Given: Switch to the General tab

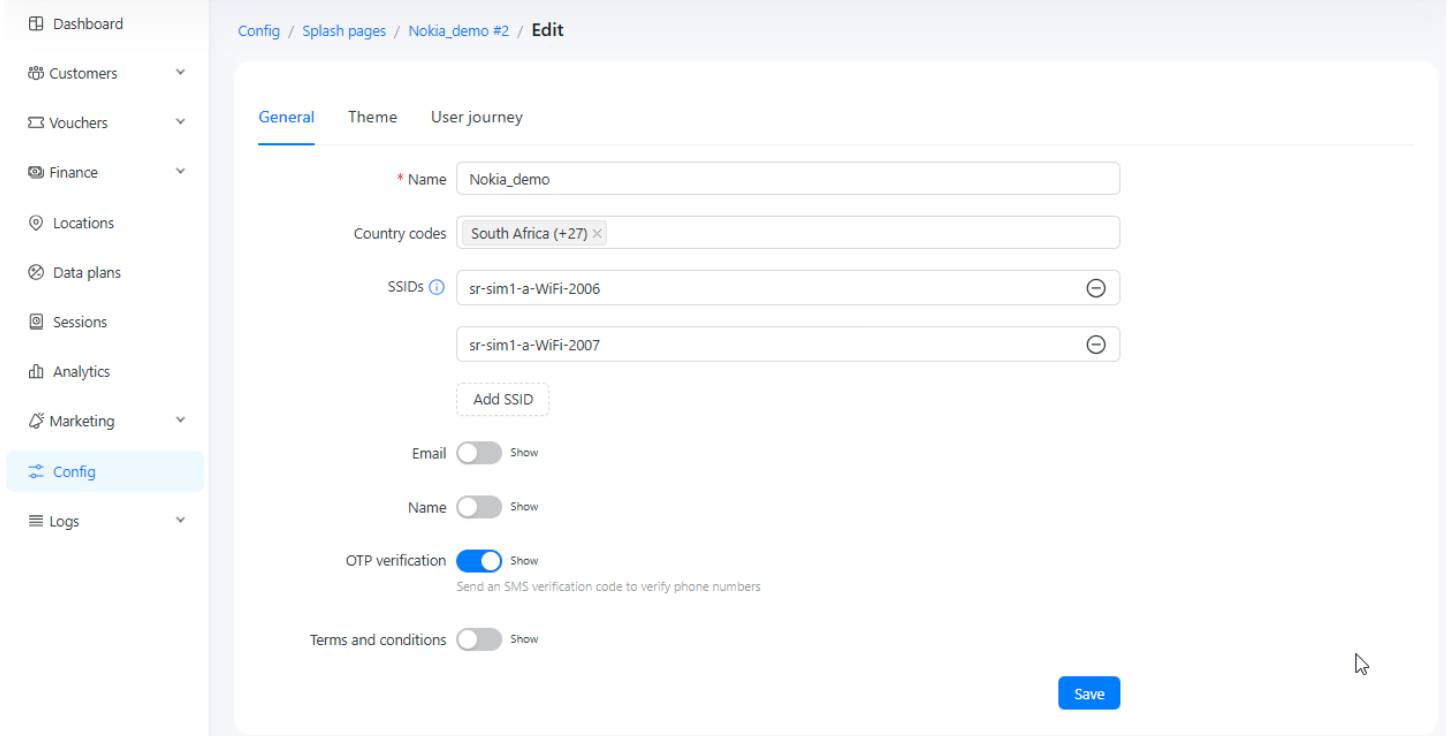Looking at the screenshot, I should pos(286,117).
